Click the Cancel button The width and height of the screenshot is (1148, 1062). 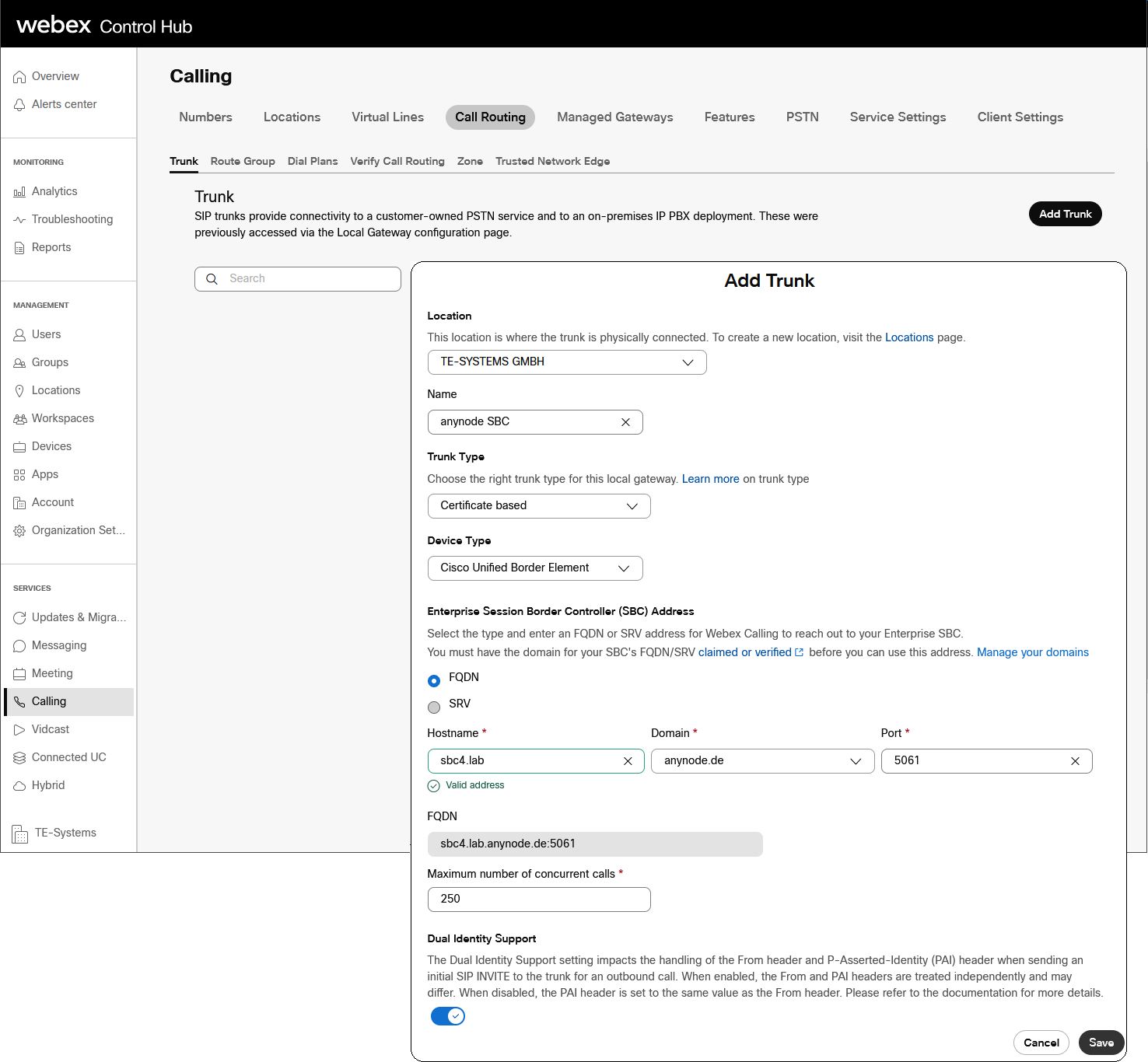point(1041,1043)
